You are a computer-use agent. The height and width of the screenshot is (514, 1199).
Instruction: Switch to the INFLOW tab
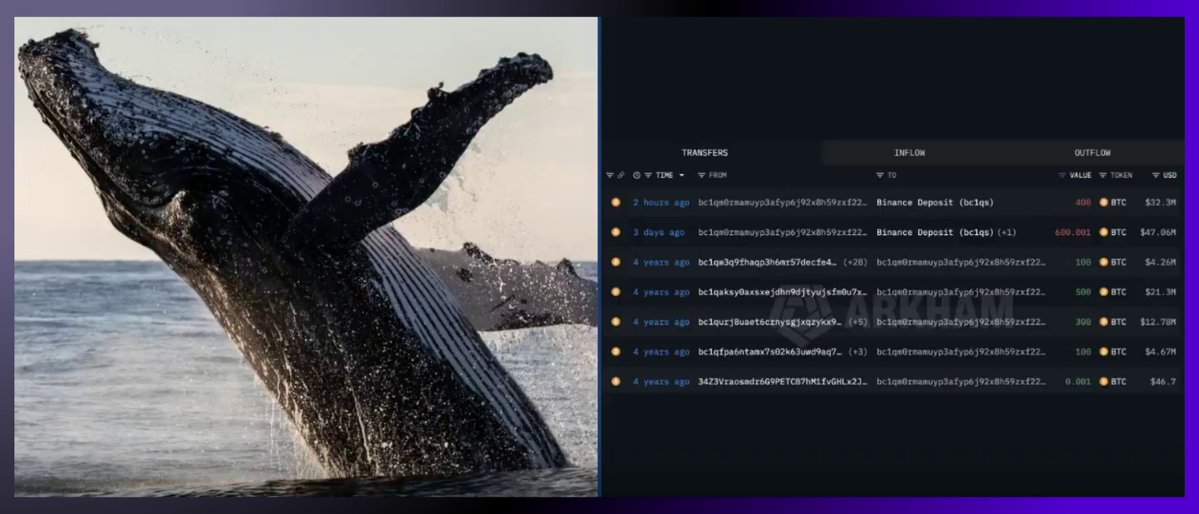[x=909, y=153]
